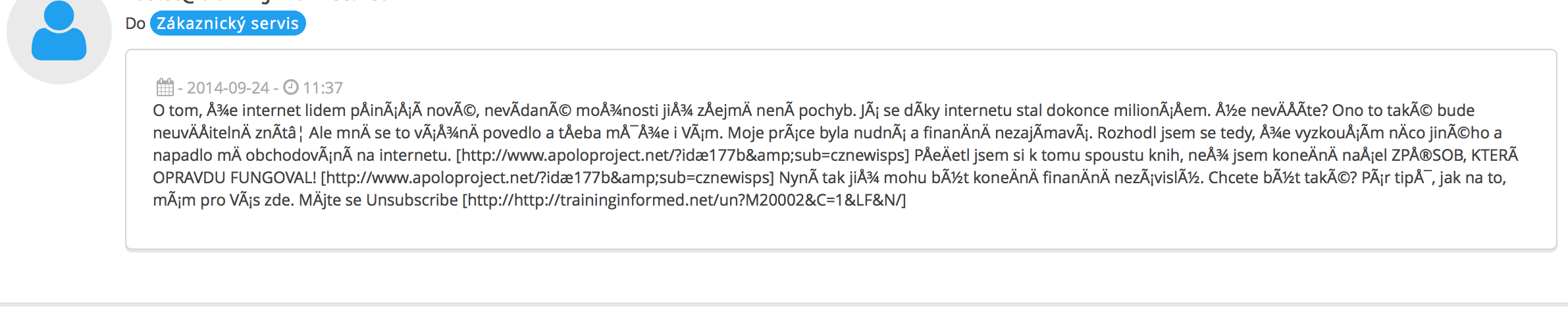1568x319 pixels.
Task: Open the traininginformed.net unsubscribe URL
Action: click(x=685, y=200)
